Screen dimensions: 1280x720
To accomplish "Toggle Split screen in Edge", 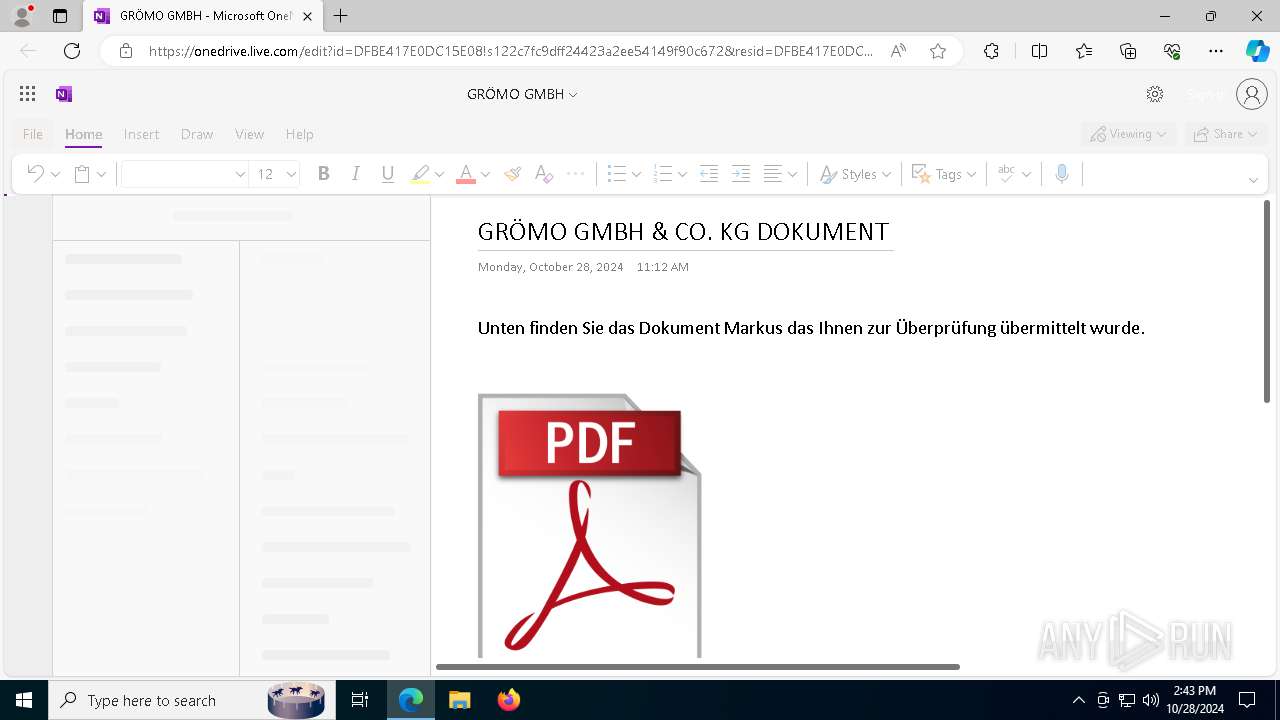I will coord(1039,51).
